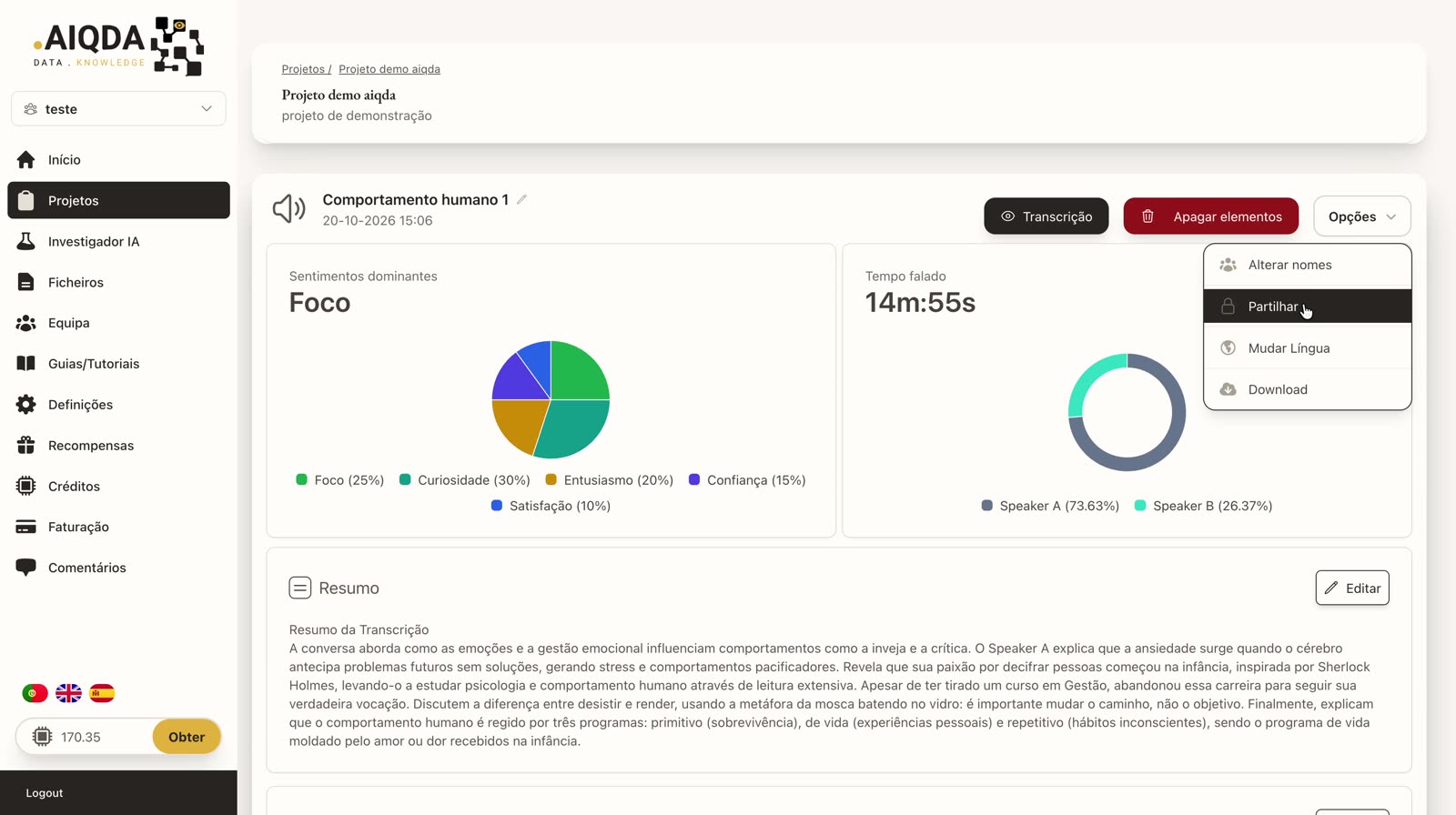Click the Confiança (15%) legend swatch

[694, 479]
